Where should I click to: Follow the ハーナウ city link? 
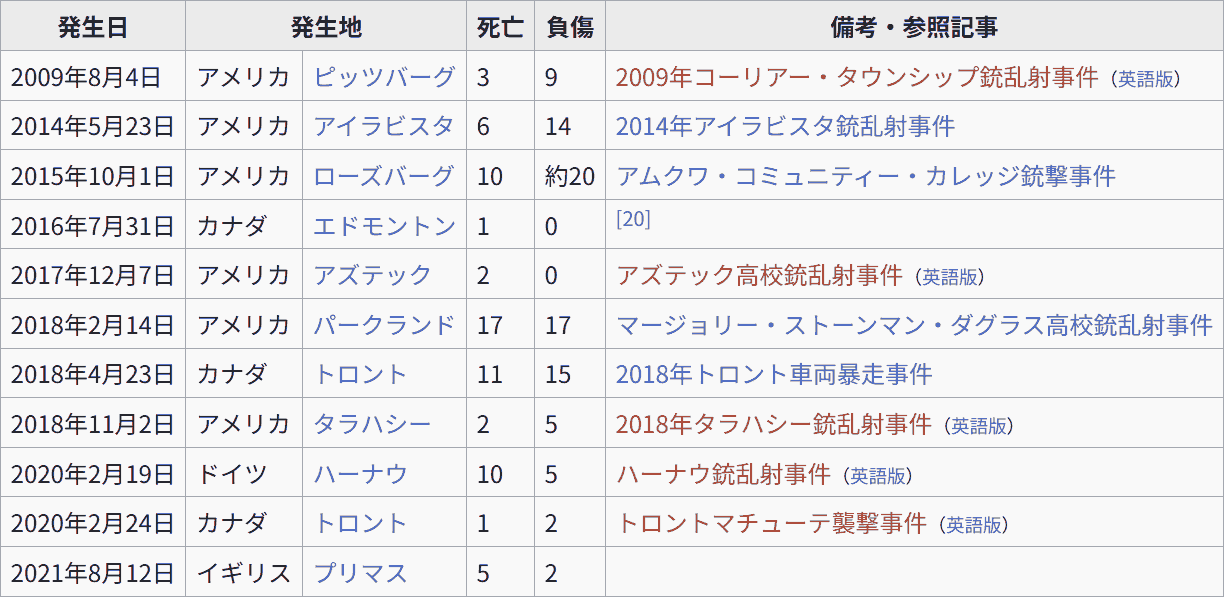pyautogui.click(x=360, y=474)
